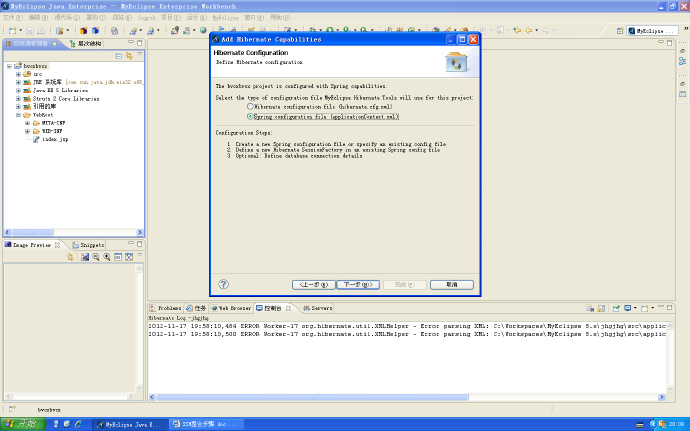The image size is (690, 431).
Task: Click the status bar icon beside bvcxbvcx
Action: pos(12,409)
